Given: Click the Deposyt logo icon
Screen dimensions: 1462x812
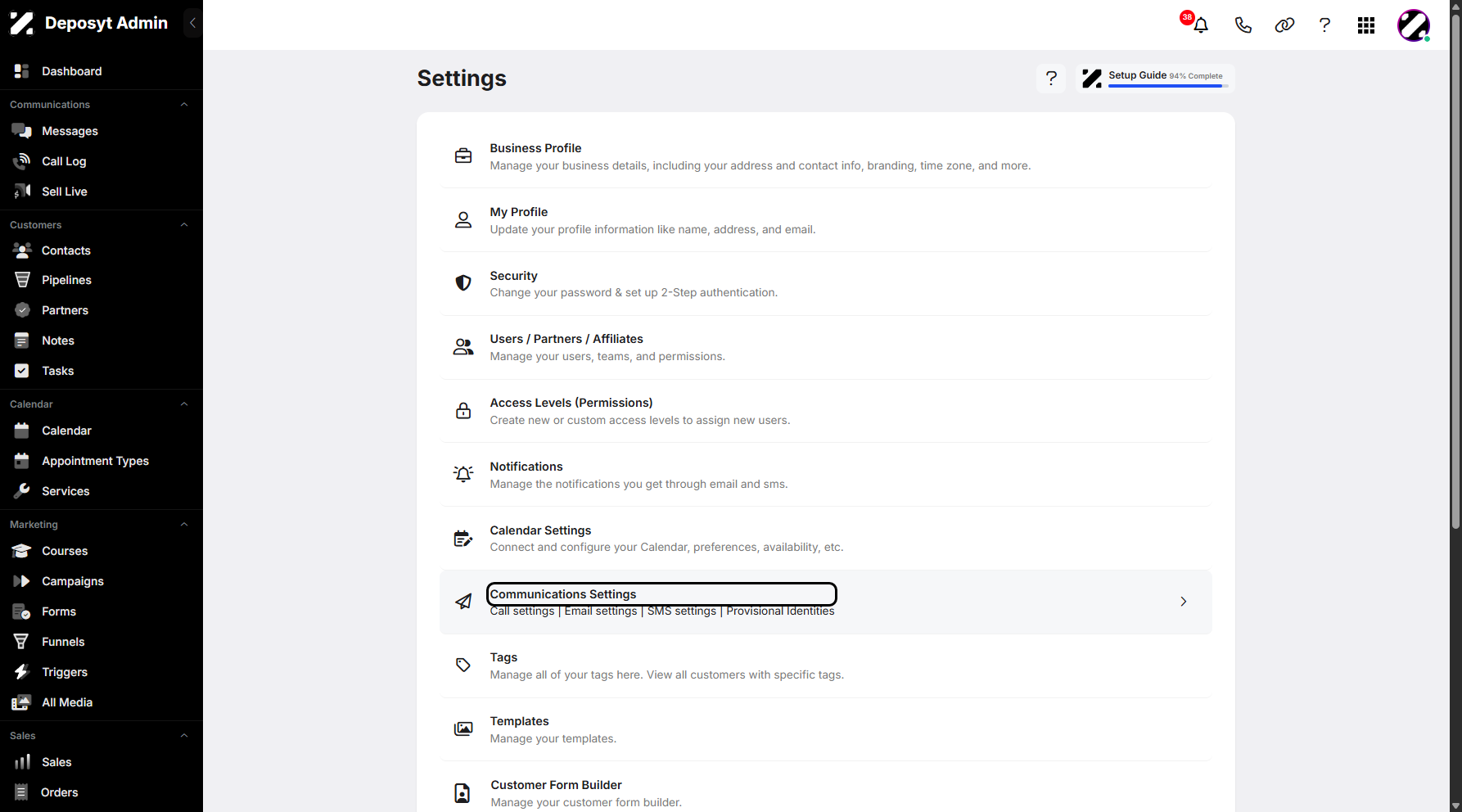Looking at the screenshot, I should [x=22, y=23].
